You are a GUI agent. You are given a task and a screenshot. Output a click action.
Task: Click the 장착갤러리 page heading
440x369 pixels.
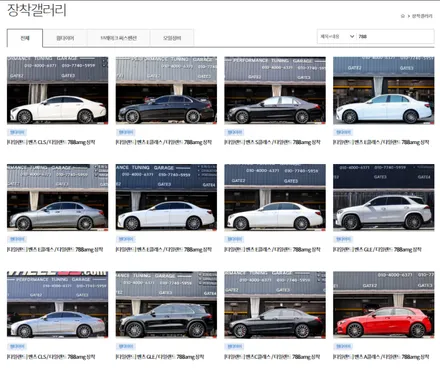pyautogui.click(x=37, y=10)
